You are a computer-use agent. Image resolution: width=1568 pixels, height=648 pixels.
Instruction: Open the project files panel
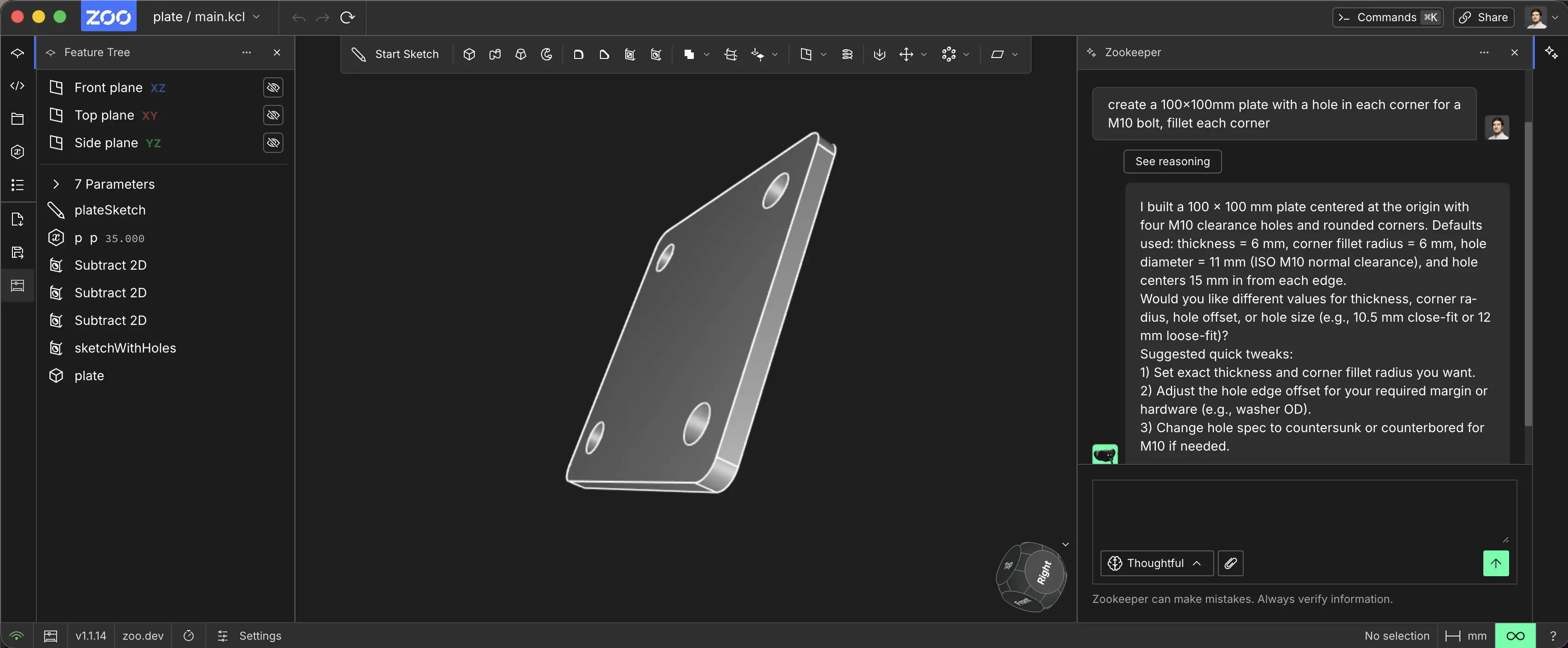(x=17, y=119)
